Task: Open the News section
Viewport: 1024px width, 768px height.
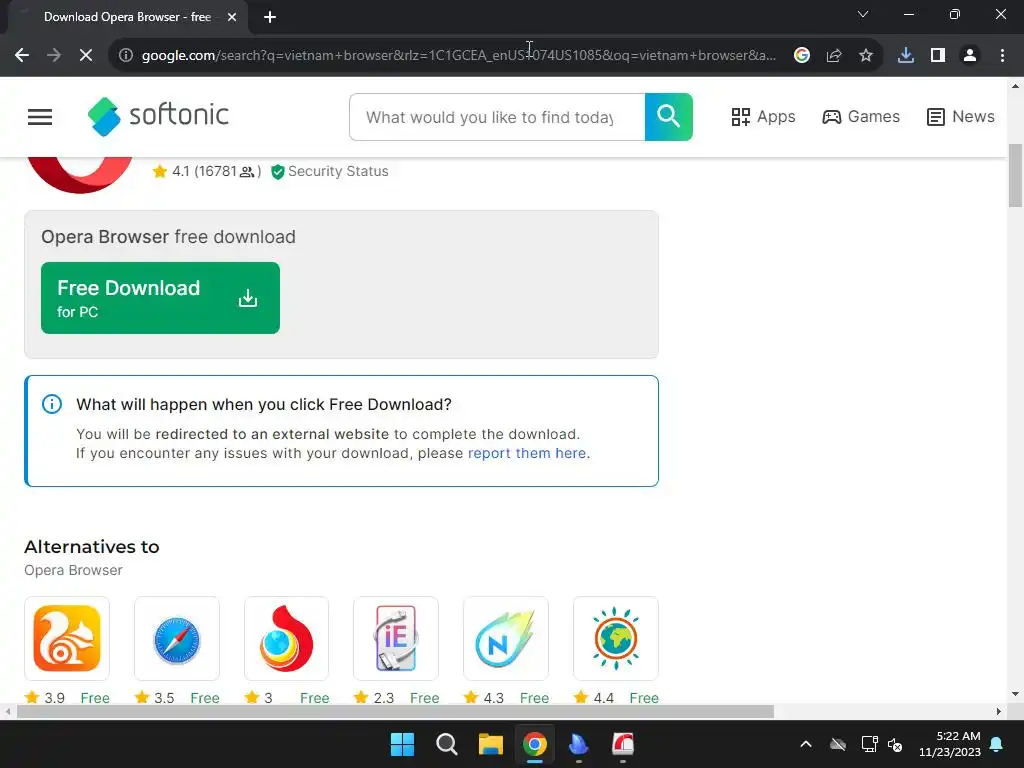Action: [961, 117]
